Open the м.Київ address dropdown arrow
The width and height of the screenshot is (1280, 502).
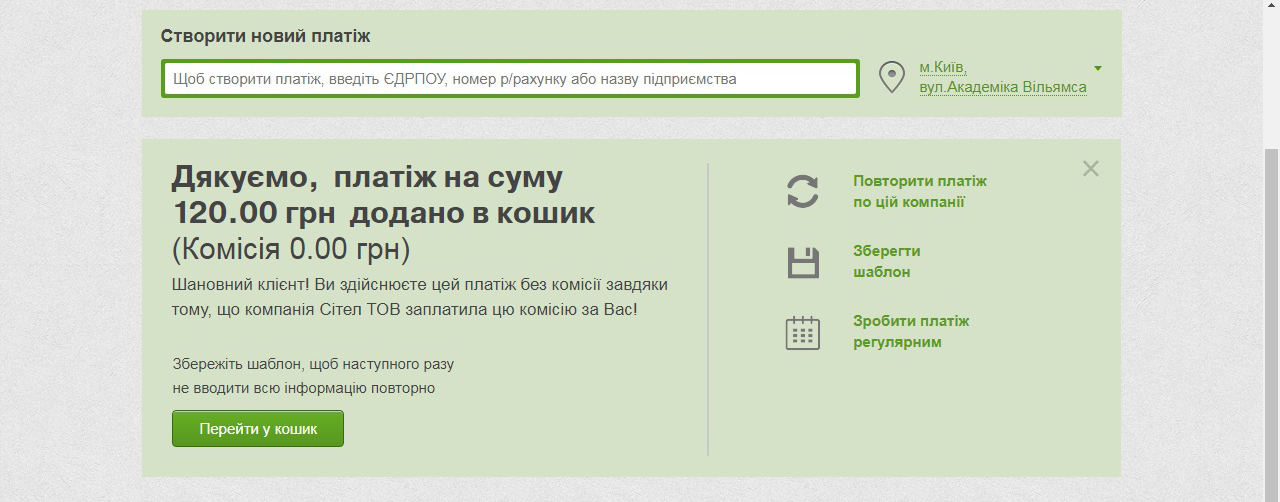tap(1098, 69)
